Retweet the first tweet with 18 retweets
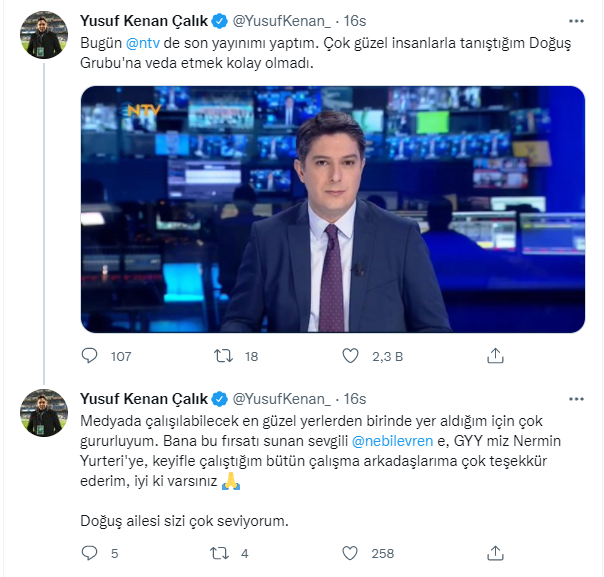Viewport: 604px width, 577px height. [x=223, y=356]
